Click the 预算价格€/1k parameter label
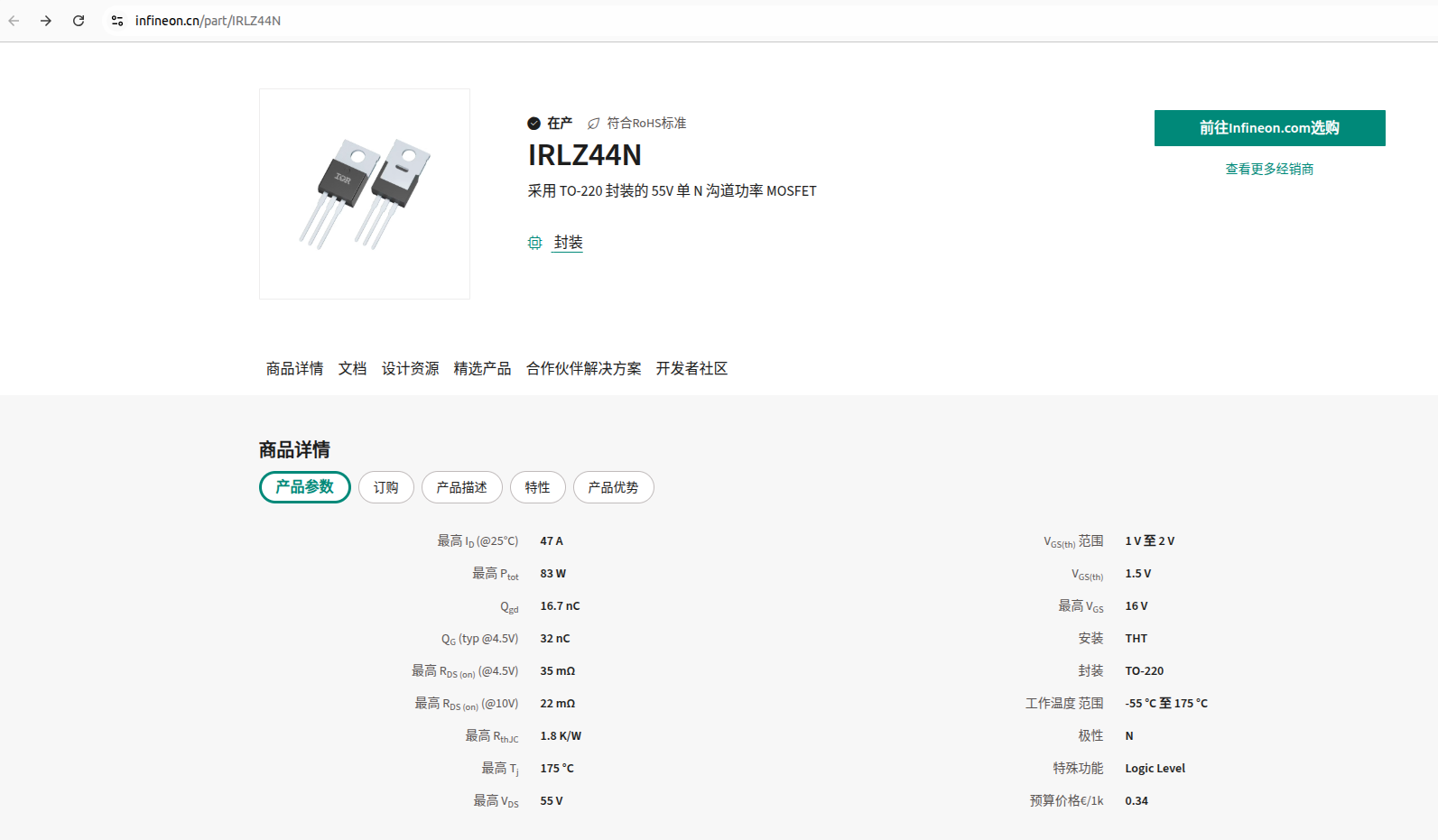 (1067, 801)
